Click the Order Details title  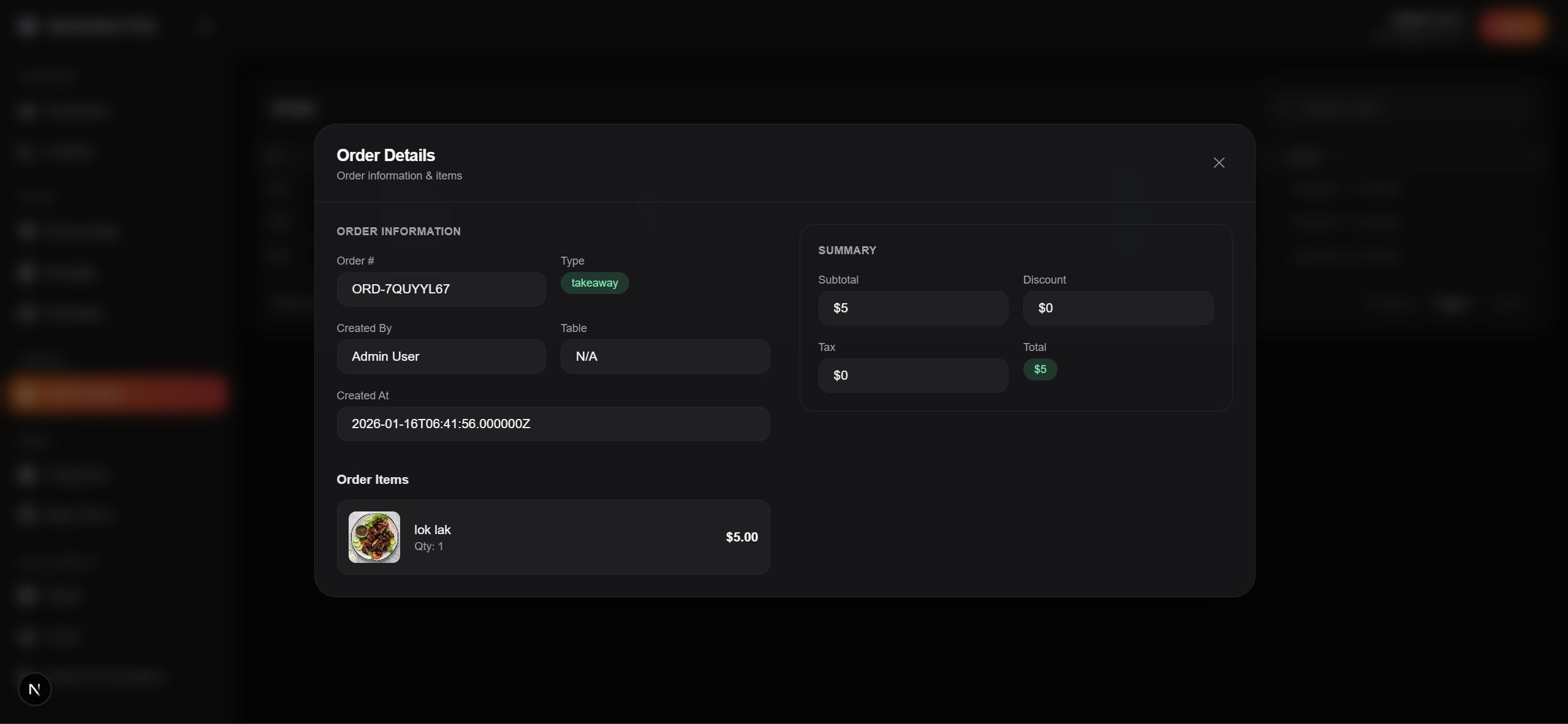(385, 156)
